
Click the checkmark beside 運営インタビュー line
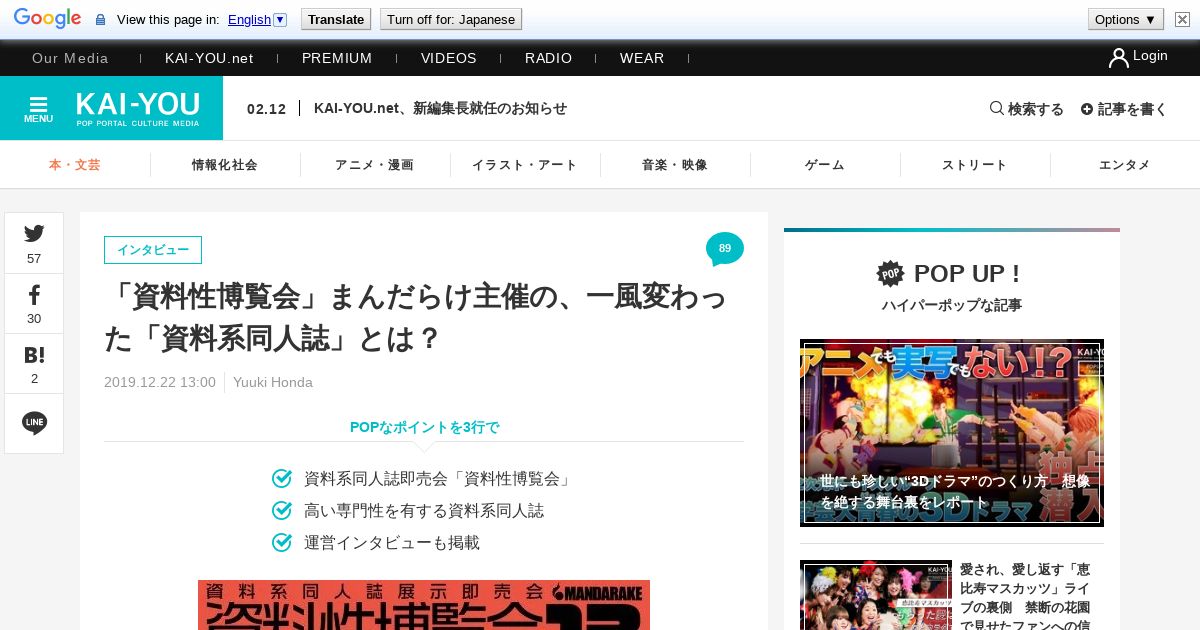pyautogui.click(x=282, y=543)
